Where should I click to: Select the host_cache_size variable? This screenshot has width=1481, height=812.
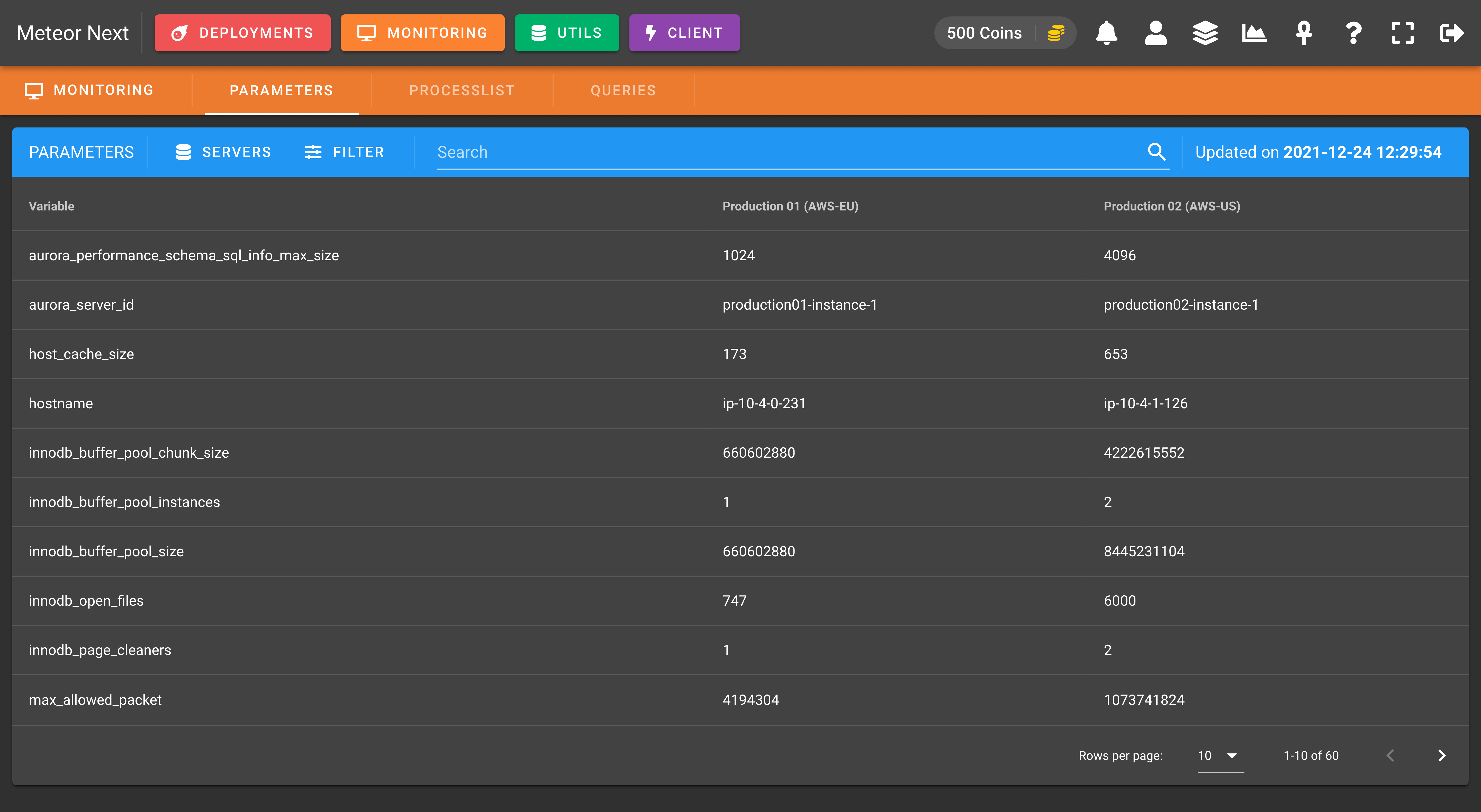(x=81, y=354)
